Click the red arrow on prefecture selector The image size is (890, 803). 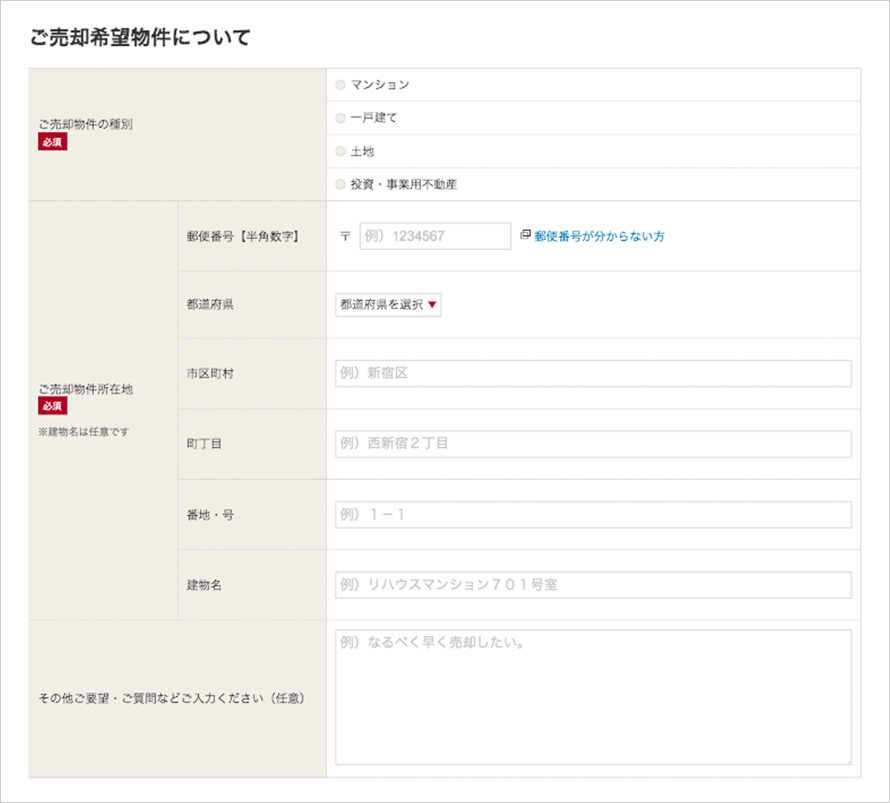pyautogui.click(x=432, y=306)
